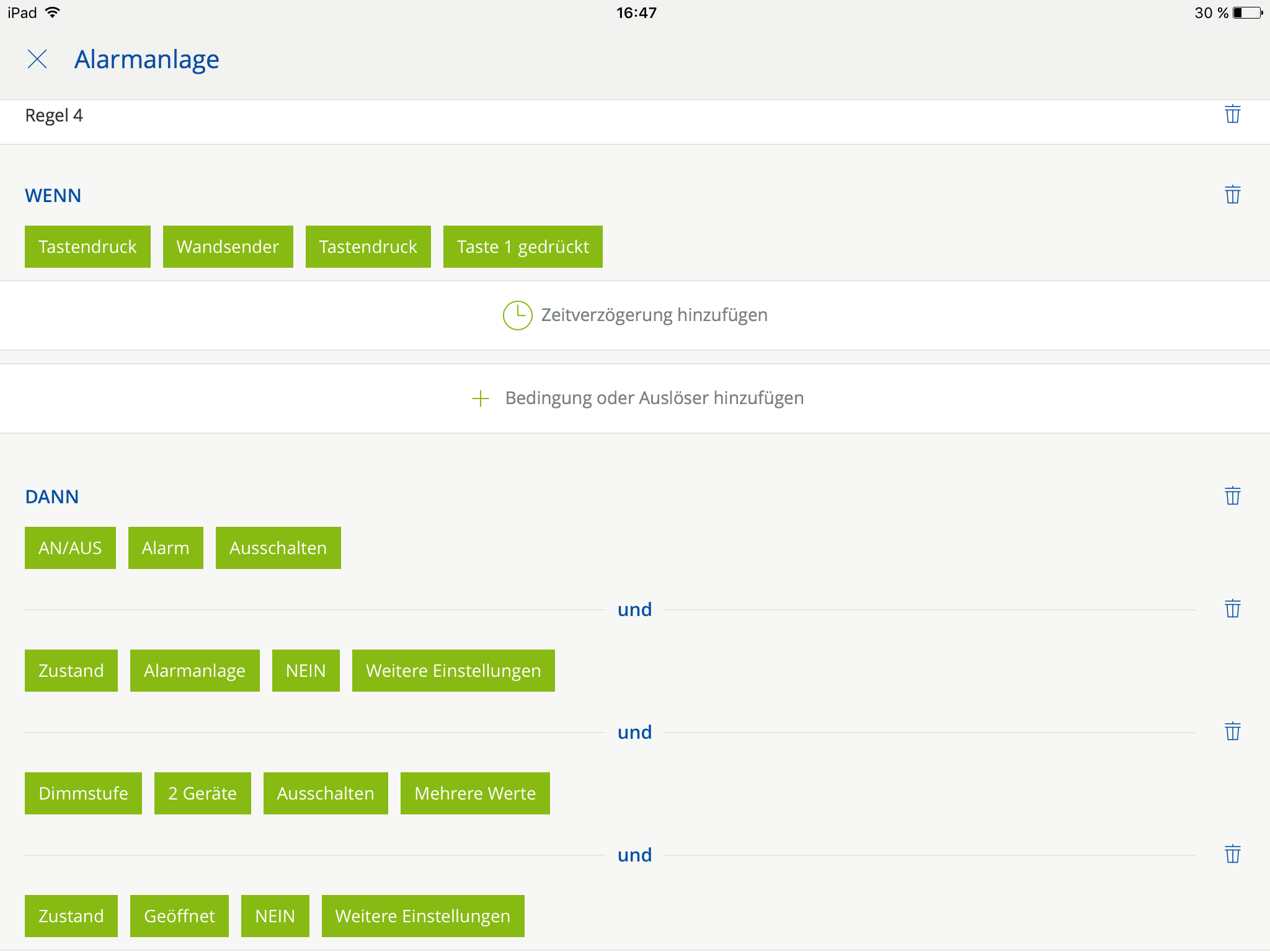
Task: Toggle NEIN value in Alarmanlage row
Action: (x=306, y=671)
